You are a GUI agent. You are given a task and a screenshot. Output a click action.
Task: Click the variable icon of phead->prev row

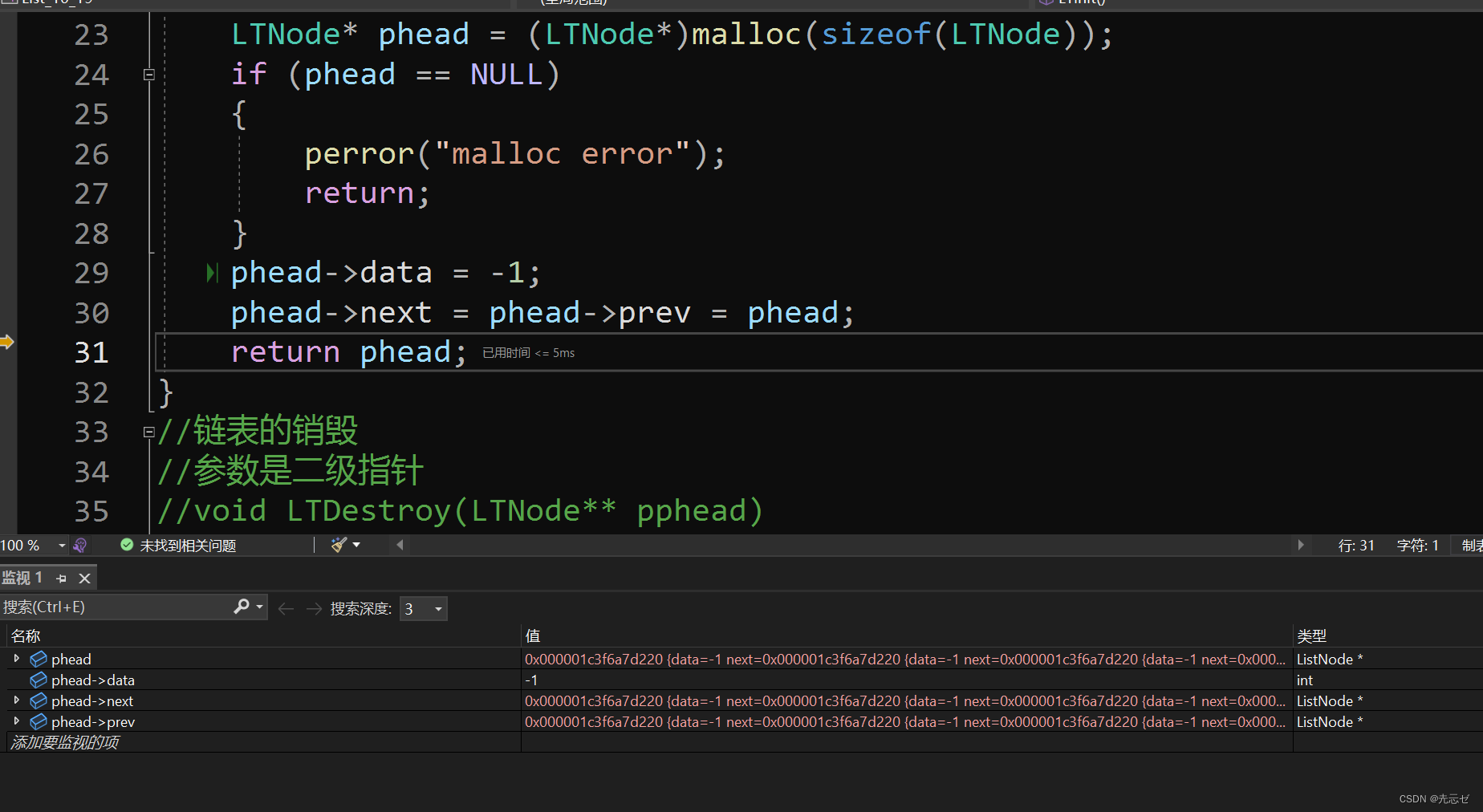[39, 721]
